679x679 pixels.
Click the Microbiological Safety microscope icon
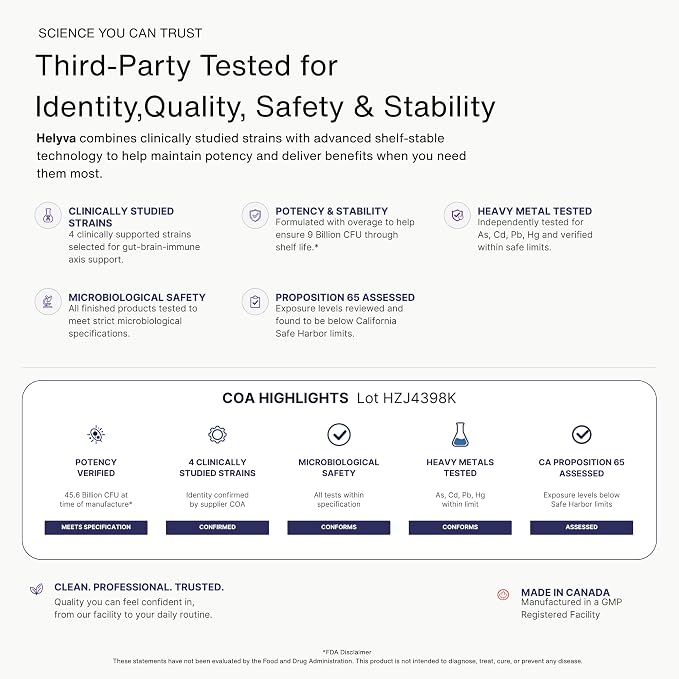click(48, 301)
